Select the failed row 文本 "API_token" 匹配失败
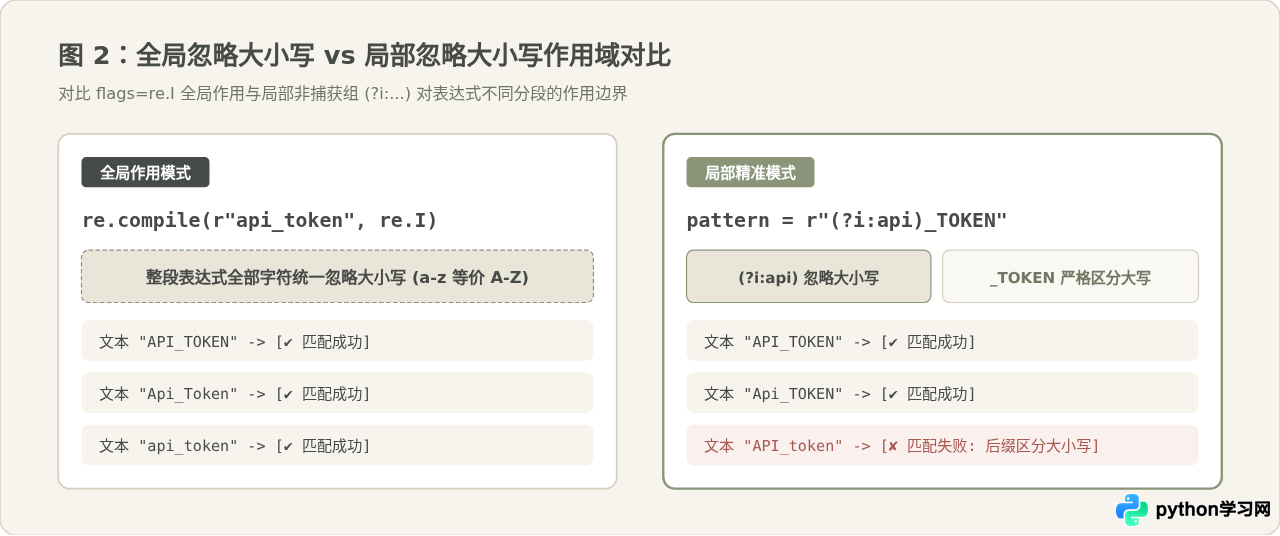This screenshot has height=536, width=1280. pyautogui.click(x=942, y=445)
